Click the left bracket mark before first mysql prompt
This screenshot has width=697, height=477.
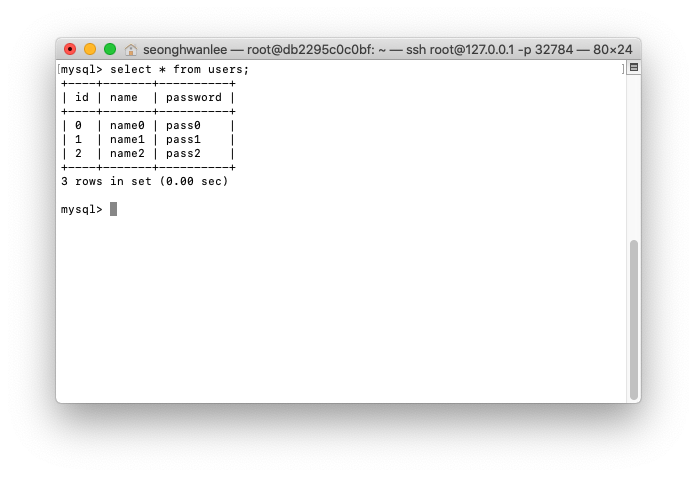[x=59, y=69]
